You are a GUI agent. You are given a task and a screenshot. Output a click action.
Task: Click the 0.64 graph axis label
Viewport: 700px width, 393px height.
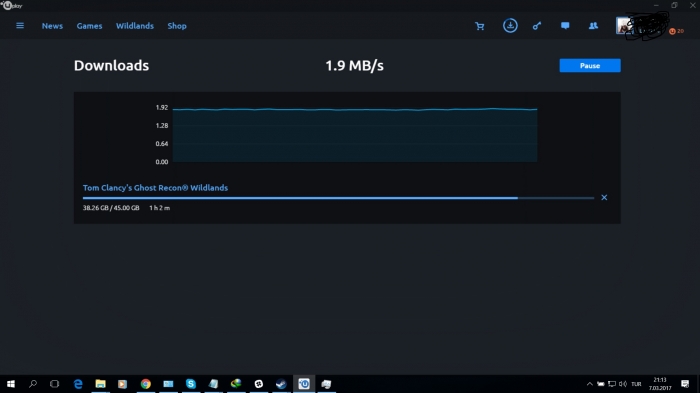162,144
